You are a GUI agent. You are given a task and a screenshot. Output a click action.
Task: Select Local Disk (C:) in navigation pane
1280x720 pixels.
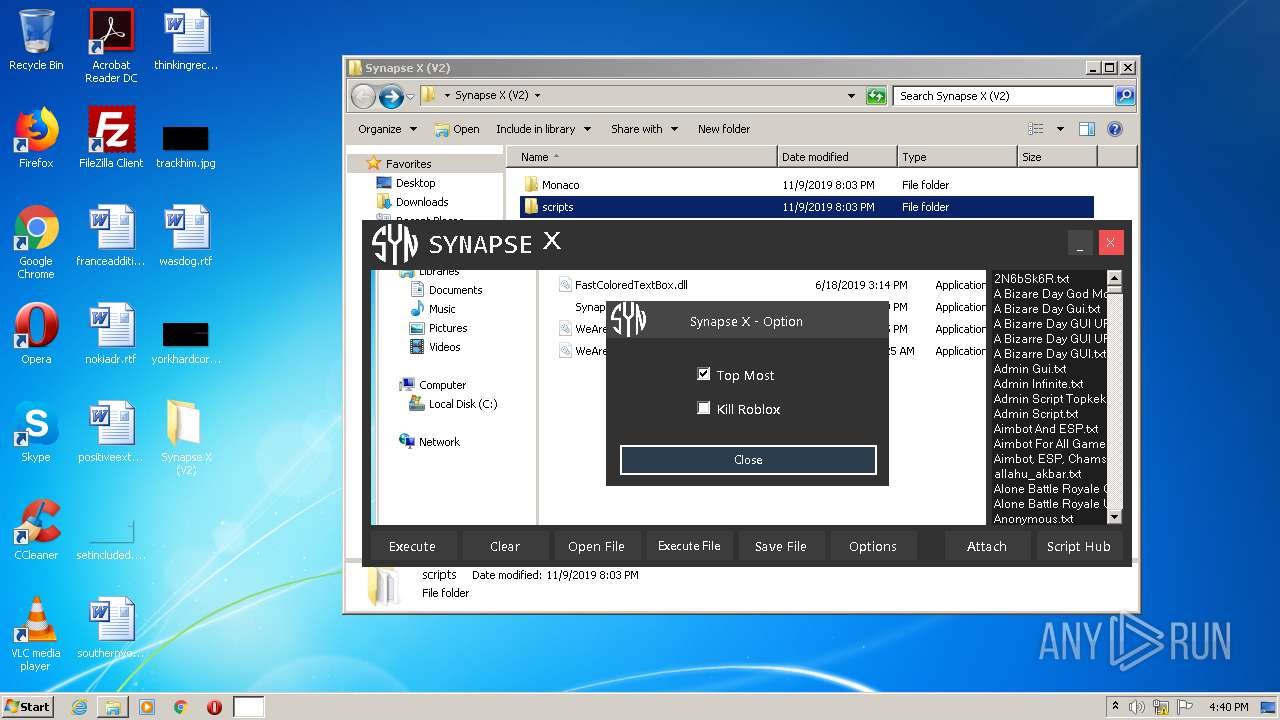coord(453,404)
